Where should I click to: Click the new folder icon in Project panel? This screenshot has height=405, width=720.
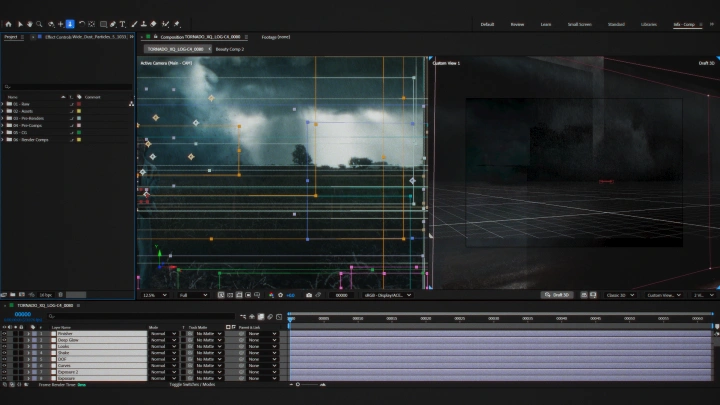pyautogui.click(x=13, y=295)
